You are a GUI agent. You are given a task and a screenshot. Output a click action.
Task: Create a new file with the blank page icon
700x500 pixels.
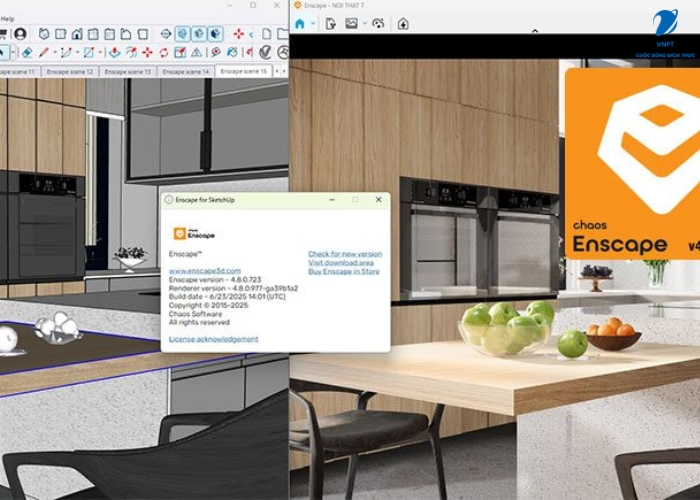click(x=267, y=34)
